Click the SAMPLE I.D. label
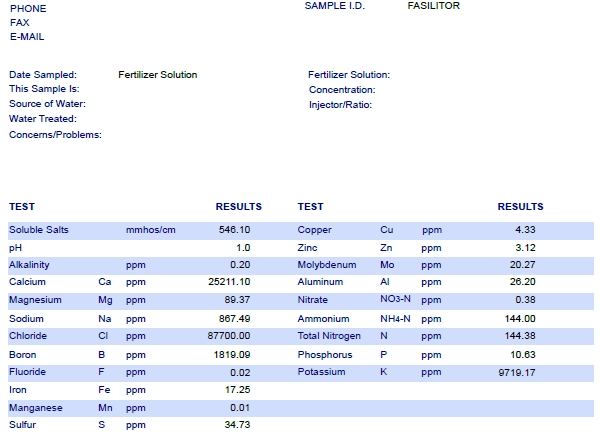Image resolution: width=601 pixels, height=440 pixels. [x=335, y=6]
